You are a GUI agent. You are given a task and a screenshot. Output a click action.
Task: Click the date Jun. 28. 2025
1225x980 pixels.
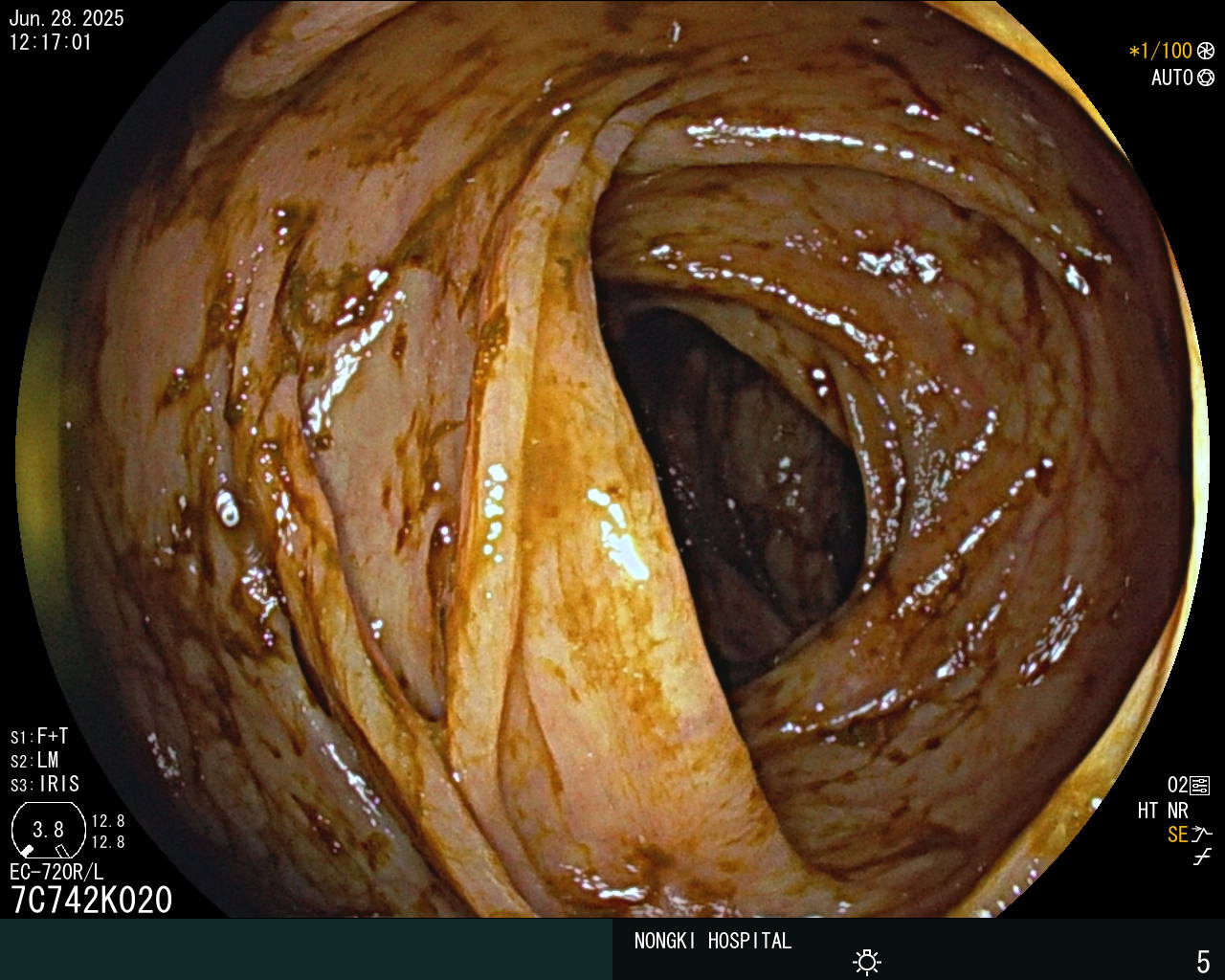[x=66, y=18]
